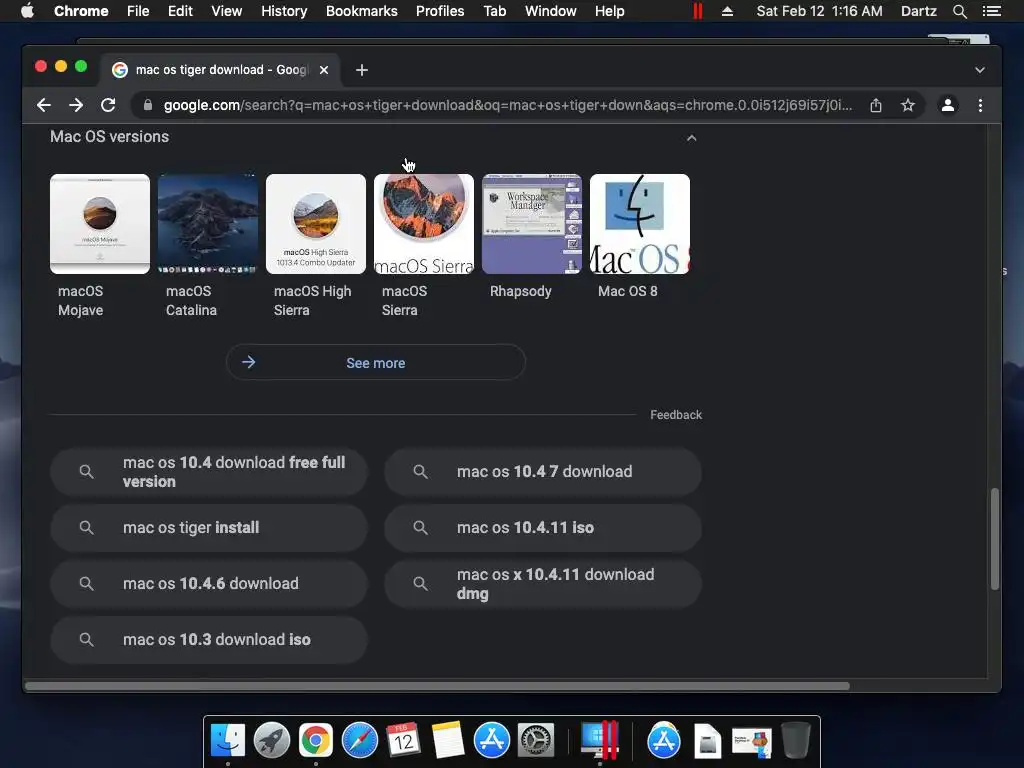Click the Google favicon on the tab
This screenshot has width=1024, height=768.
click(120, 70)
